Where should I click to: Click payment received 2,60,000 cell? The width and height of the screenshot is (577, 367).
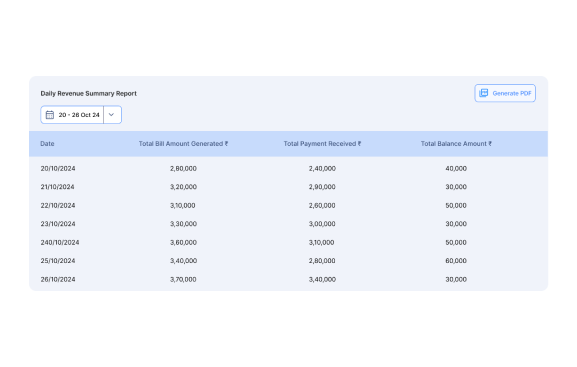tap(322, 205)
